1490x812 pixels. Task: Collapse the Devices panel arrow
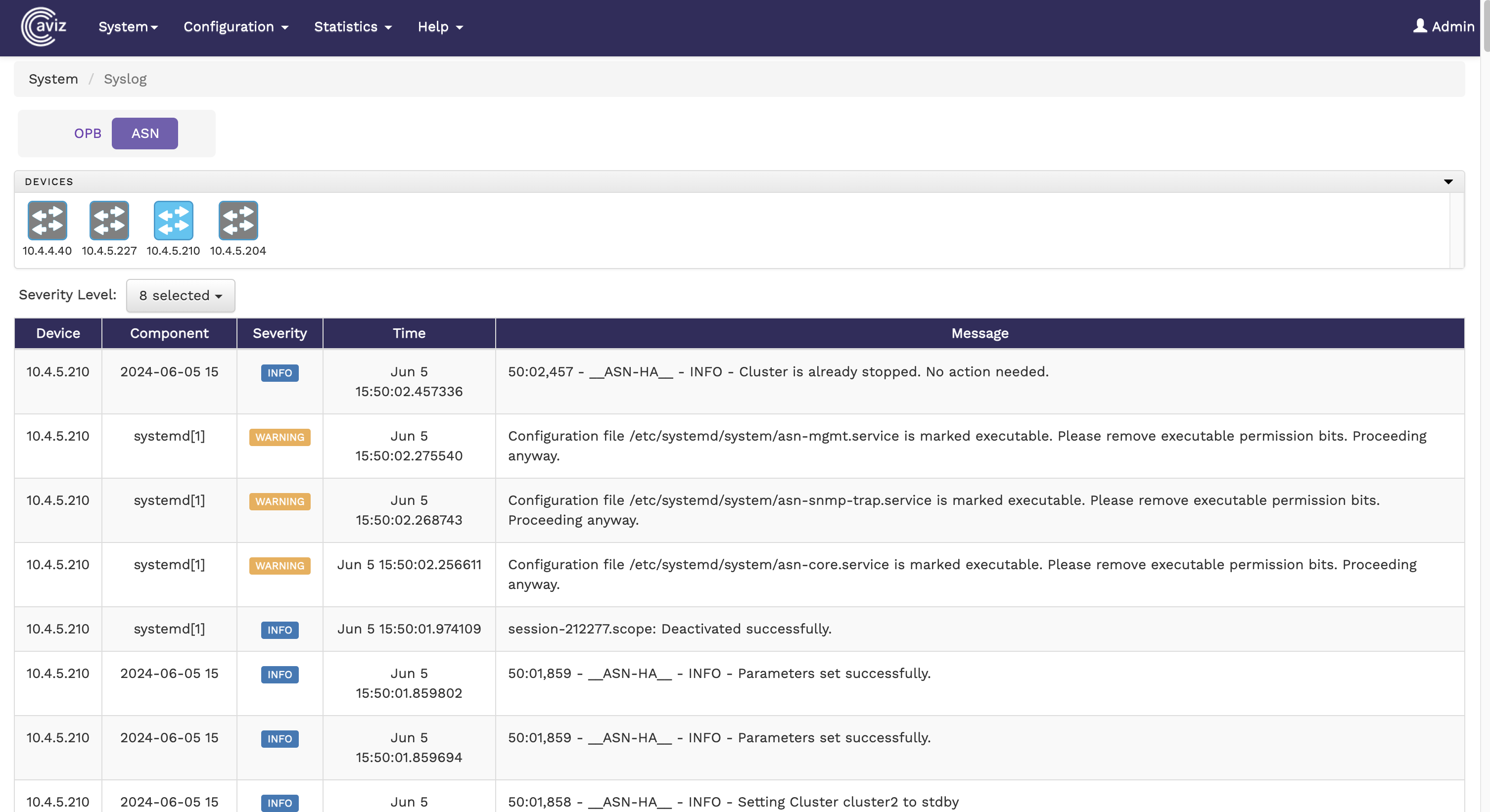[x=1448, y=181]
